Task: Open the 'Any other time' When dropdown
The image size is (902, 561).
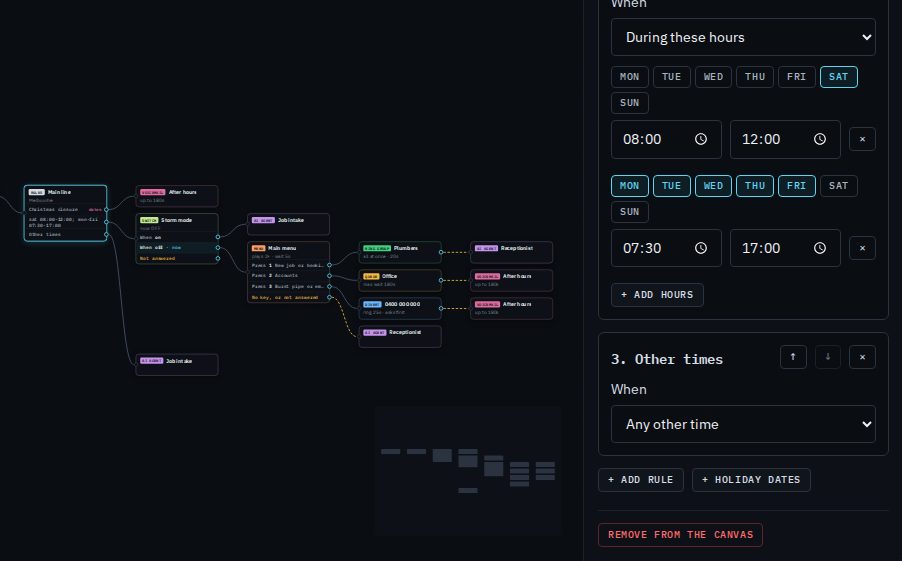Action: click(743, 425)
